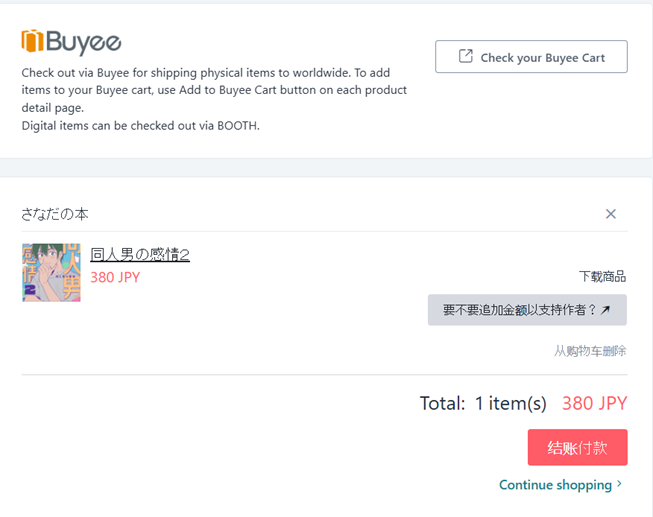Image resolution: width=653 pixels, height=517 pixels.
Task: Click the さなだの本 shop name
Action: [55, 214]
